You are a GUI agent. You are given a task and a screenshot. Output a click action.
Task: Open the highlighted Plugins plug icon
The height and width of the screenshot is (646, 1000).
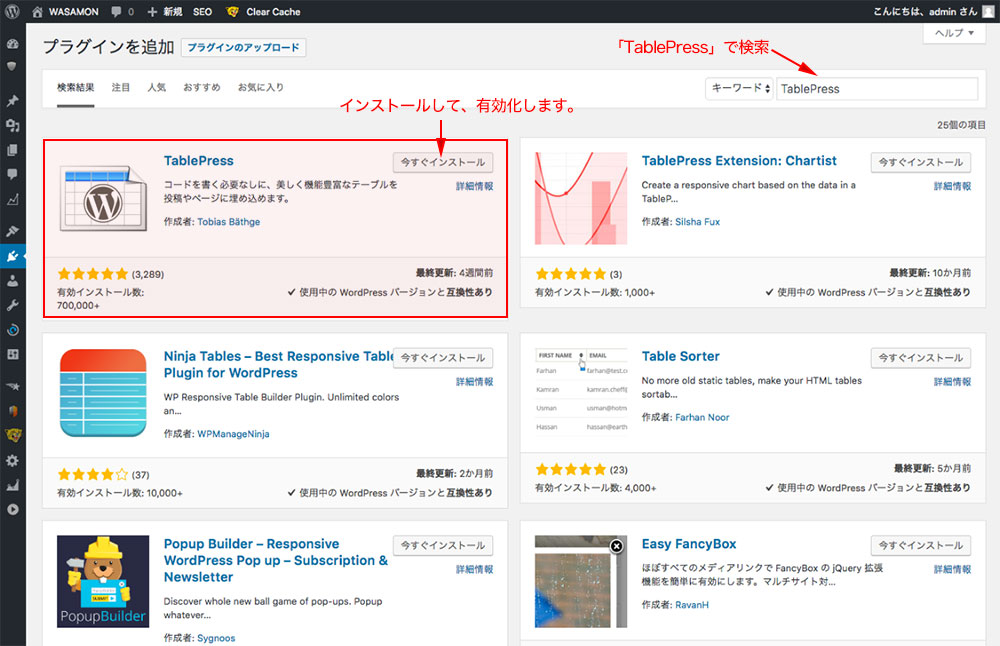(12, 256)
